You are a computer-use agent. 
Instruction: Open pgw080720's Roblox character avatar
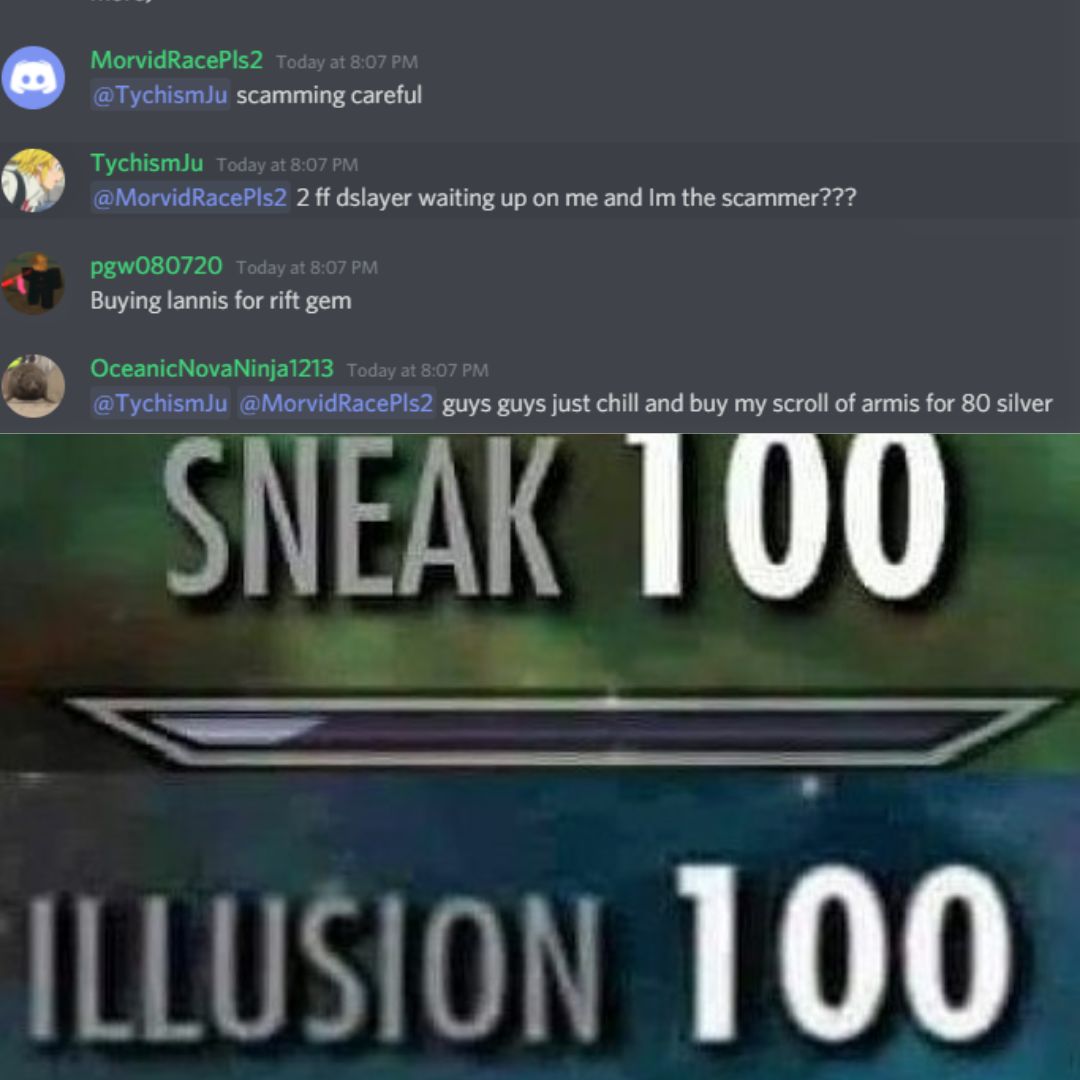click(33, 283)
